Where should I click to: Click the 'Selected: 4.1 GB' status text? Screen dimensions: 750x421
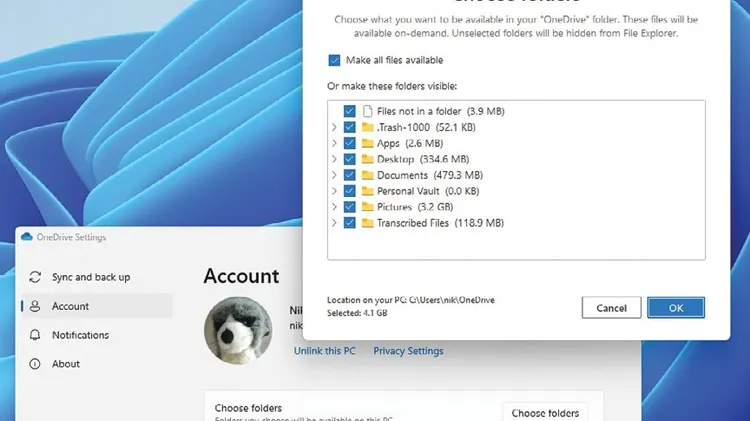click(x=357, y=313)
